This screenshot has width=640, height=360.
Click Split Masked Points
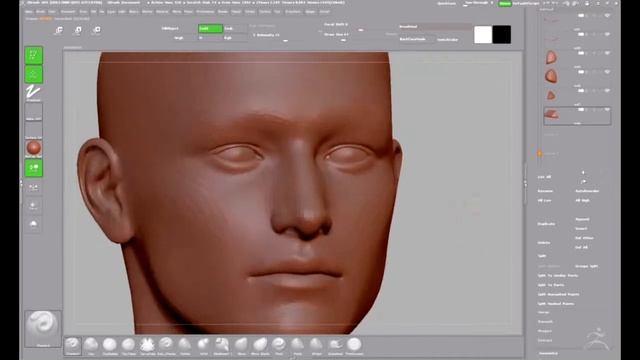(556, 304)
